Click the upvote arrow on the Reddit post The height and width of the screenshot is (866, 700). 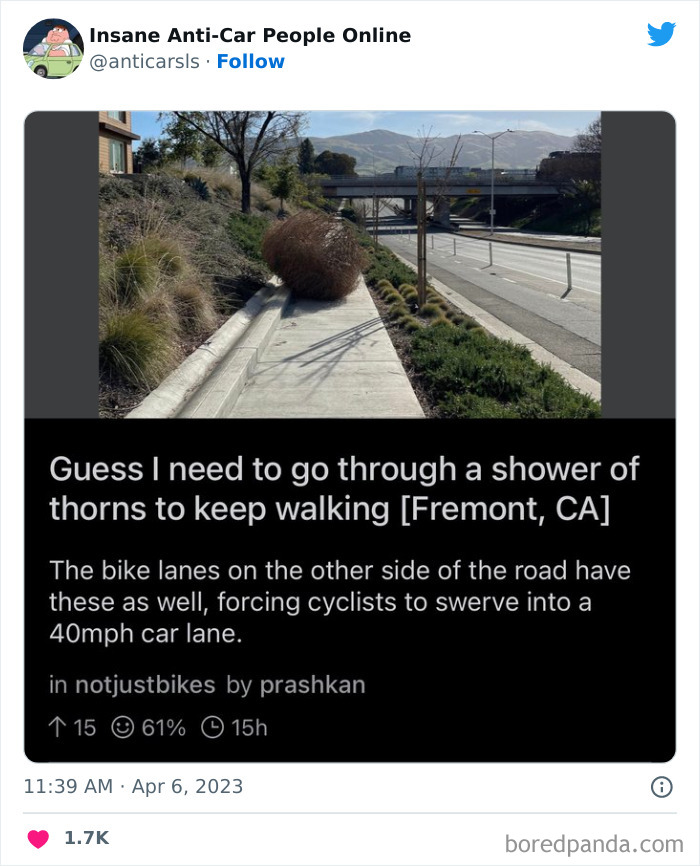click(x=56, y=728)
